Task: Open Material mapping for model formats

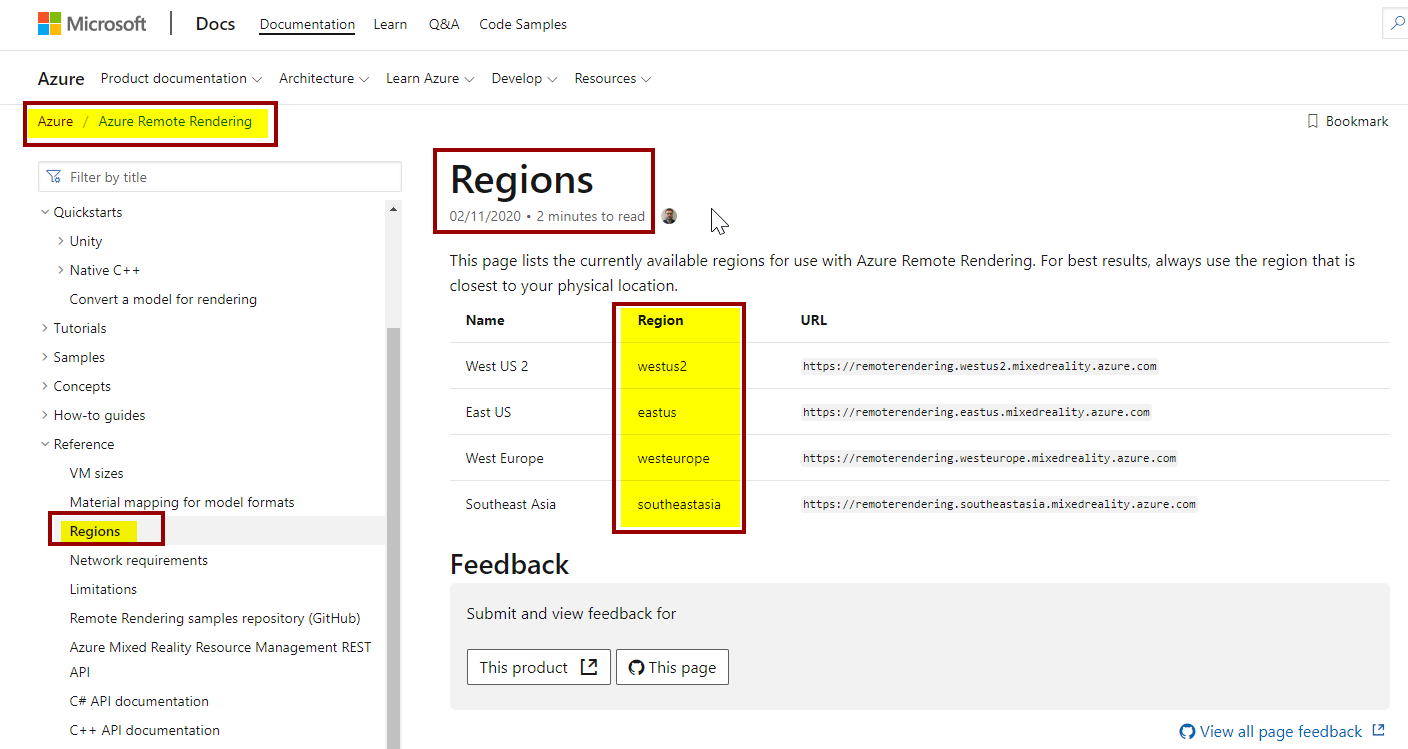Action: tap(182, 502)
